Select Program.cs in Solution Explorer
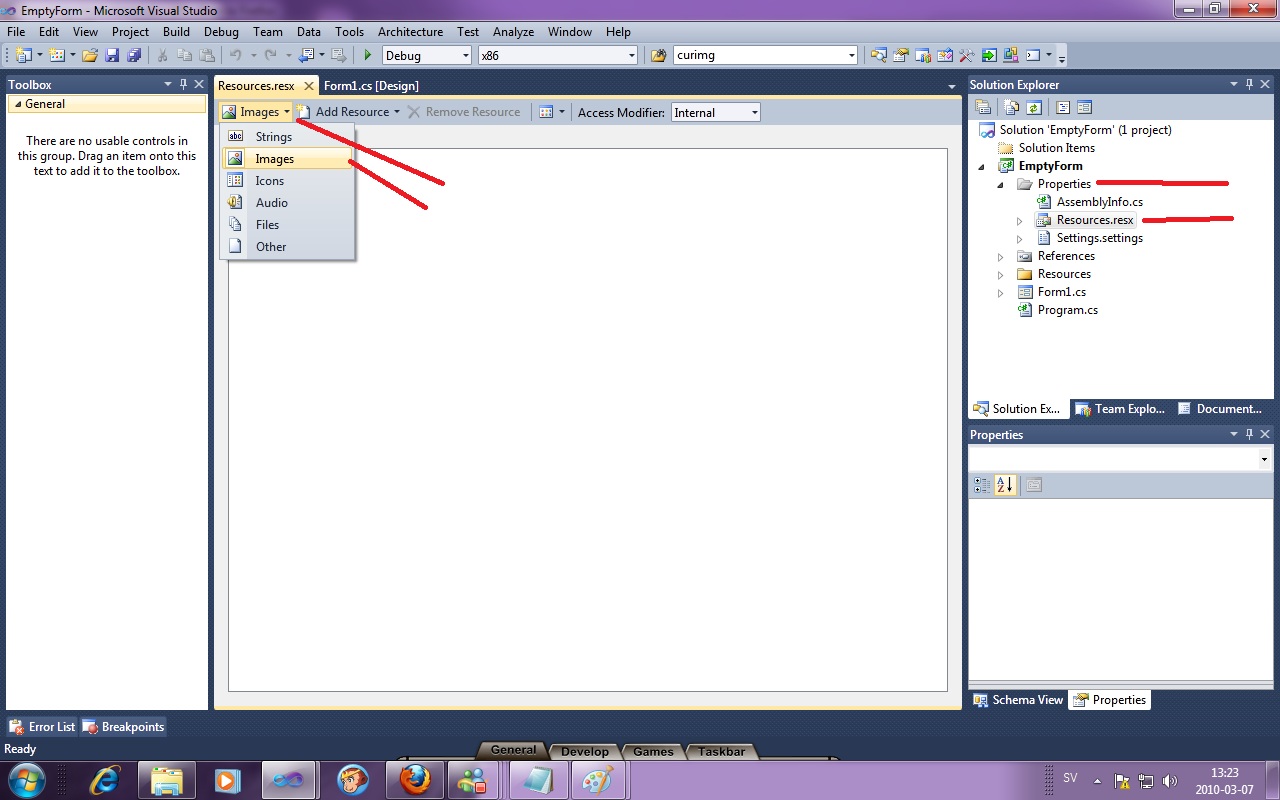The height and width of the screenshot is (800, 1280). tap(1067, 310)
